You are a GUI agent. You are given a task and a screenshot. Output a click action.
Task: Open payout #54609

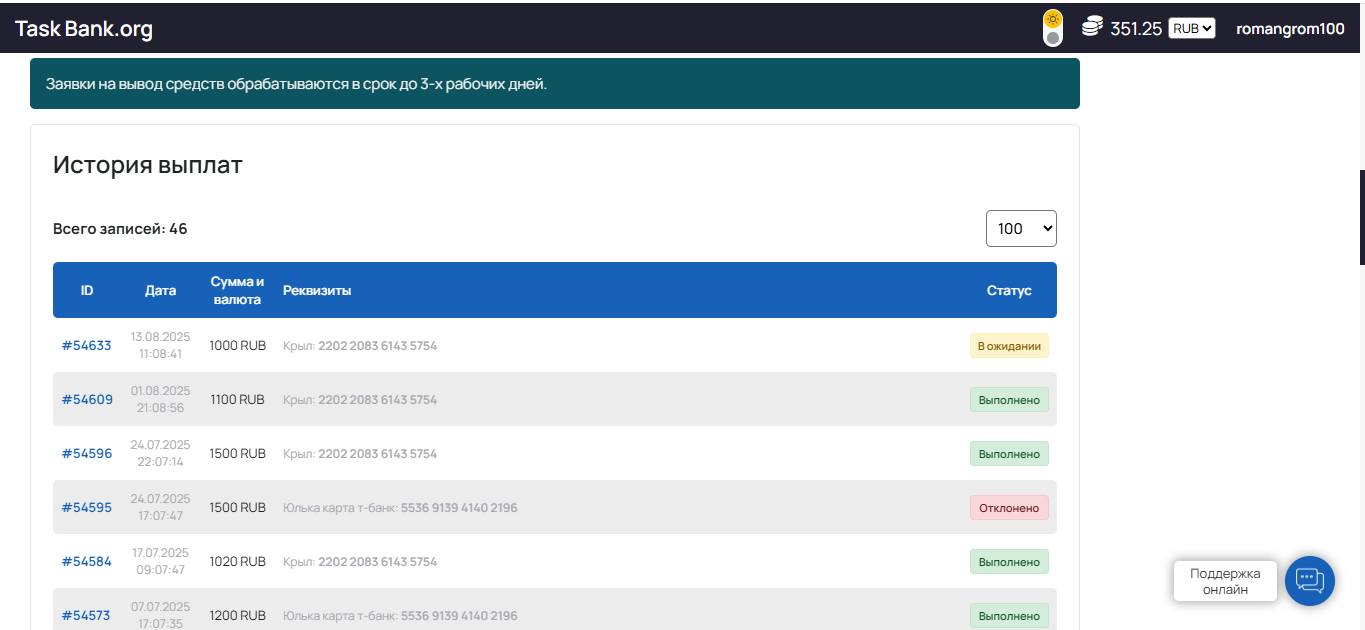(x=87, y=400)
